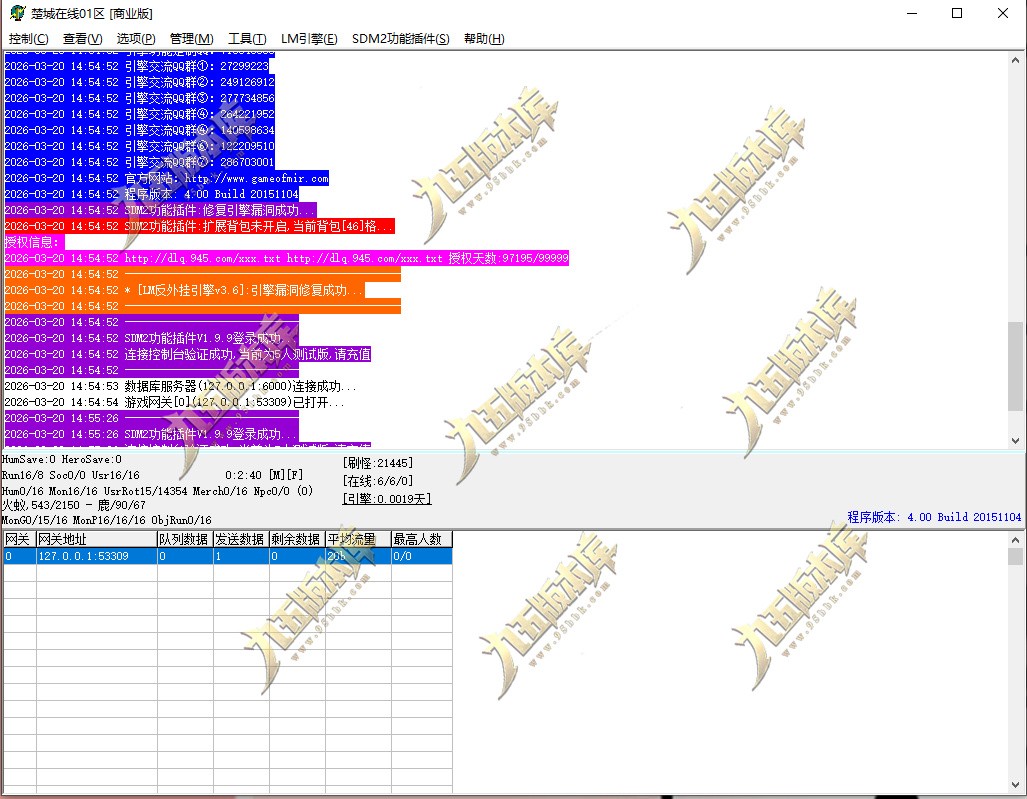The width and height of the screenshot is (1027, 799).
Task: Click red log line 扩展背包未开启
Action: coord(200,226)
